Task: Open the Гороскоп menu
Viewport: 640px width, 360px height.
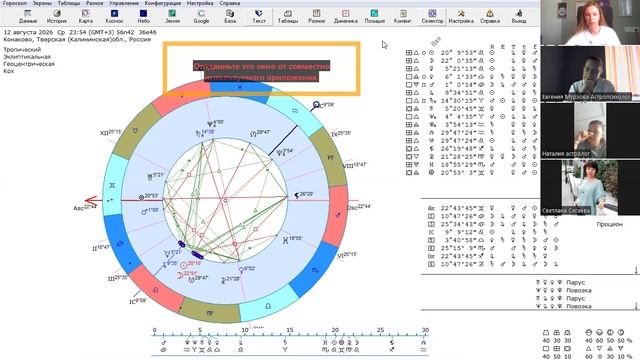Action: [15, 3]
